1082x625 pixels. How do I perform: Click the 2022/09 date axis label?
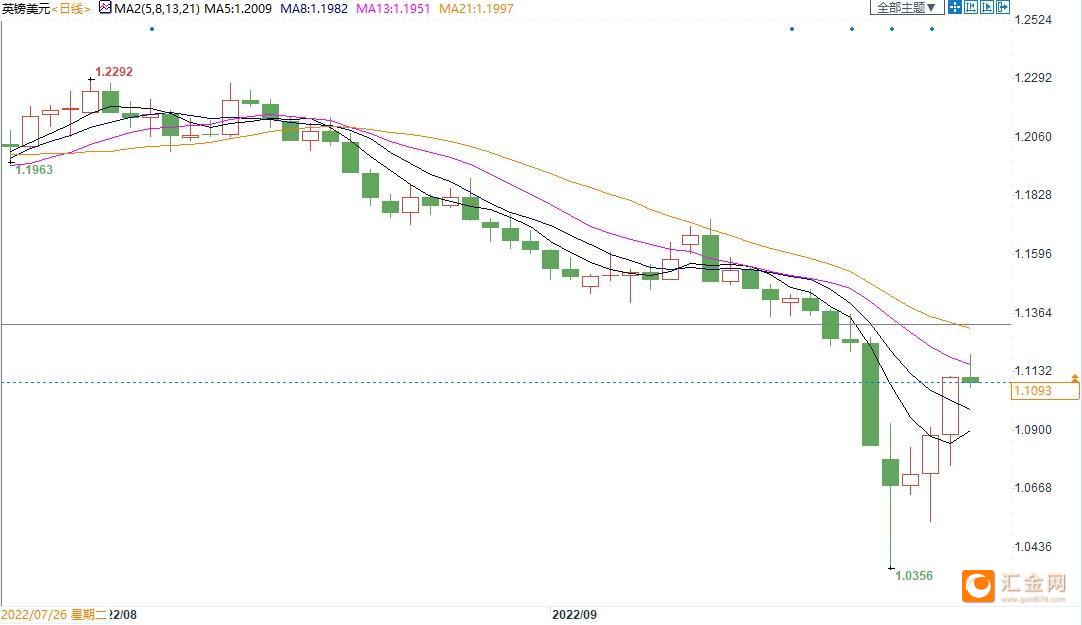coord(574,615)
